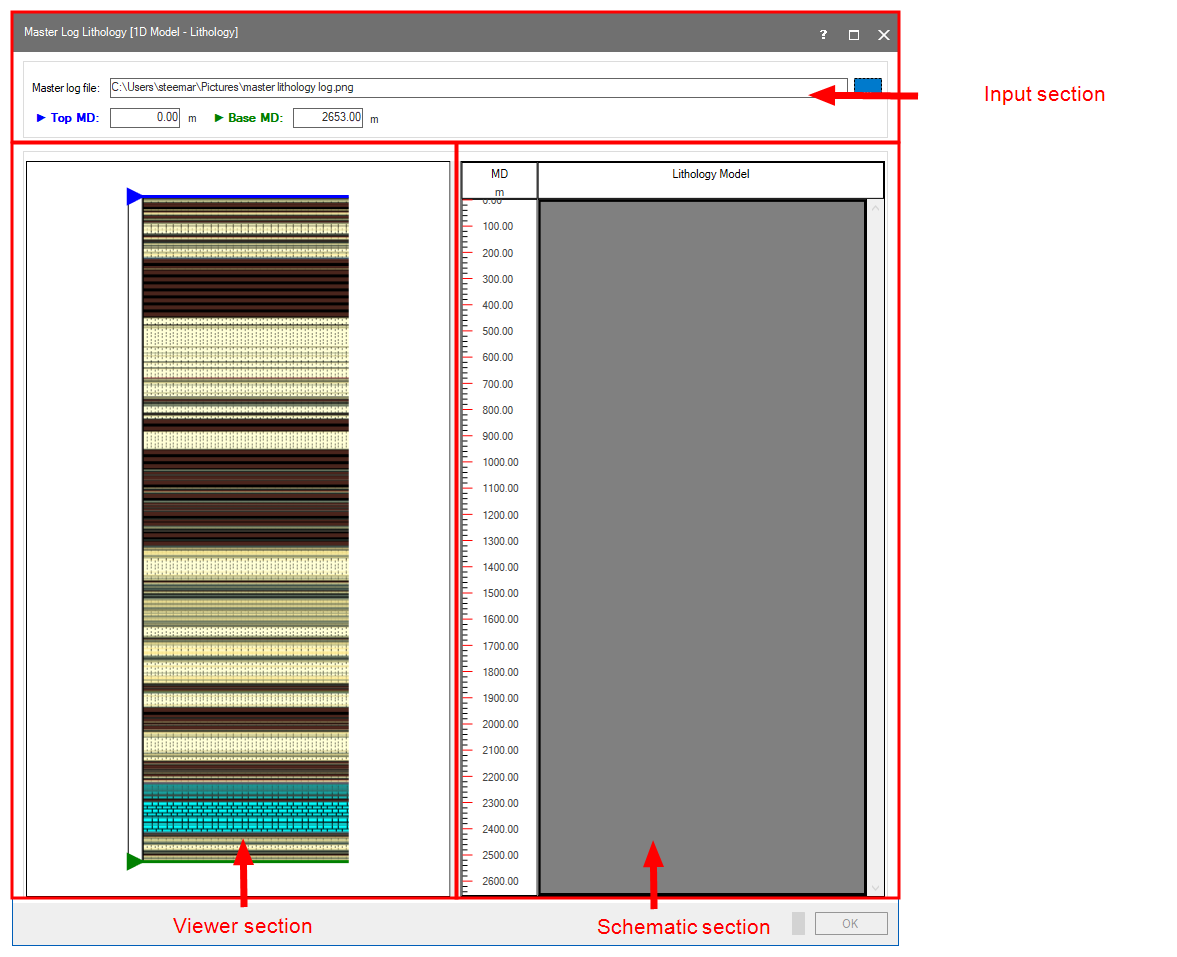Click the 1000.00 mark on the MD scale

(x=500, y=463)
